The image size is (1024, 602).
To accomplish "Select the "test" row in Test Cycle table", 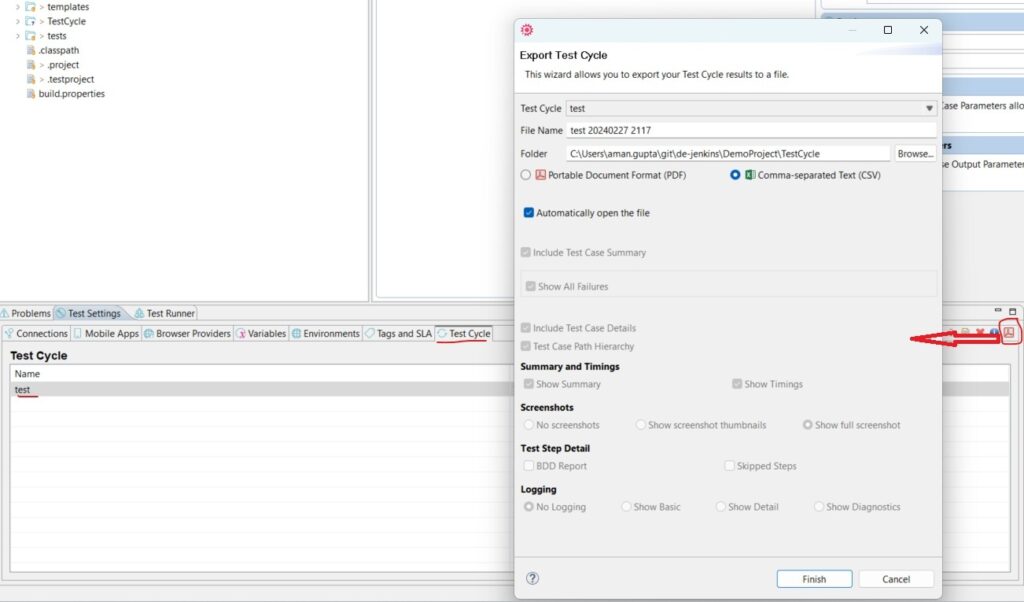I will pos(261,389).
